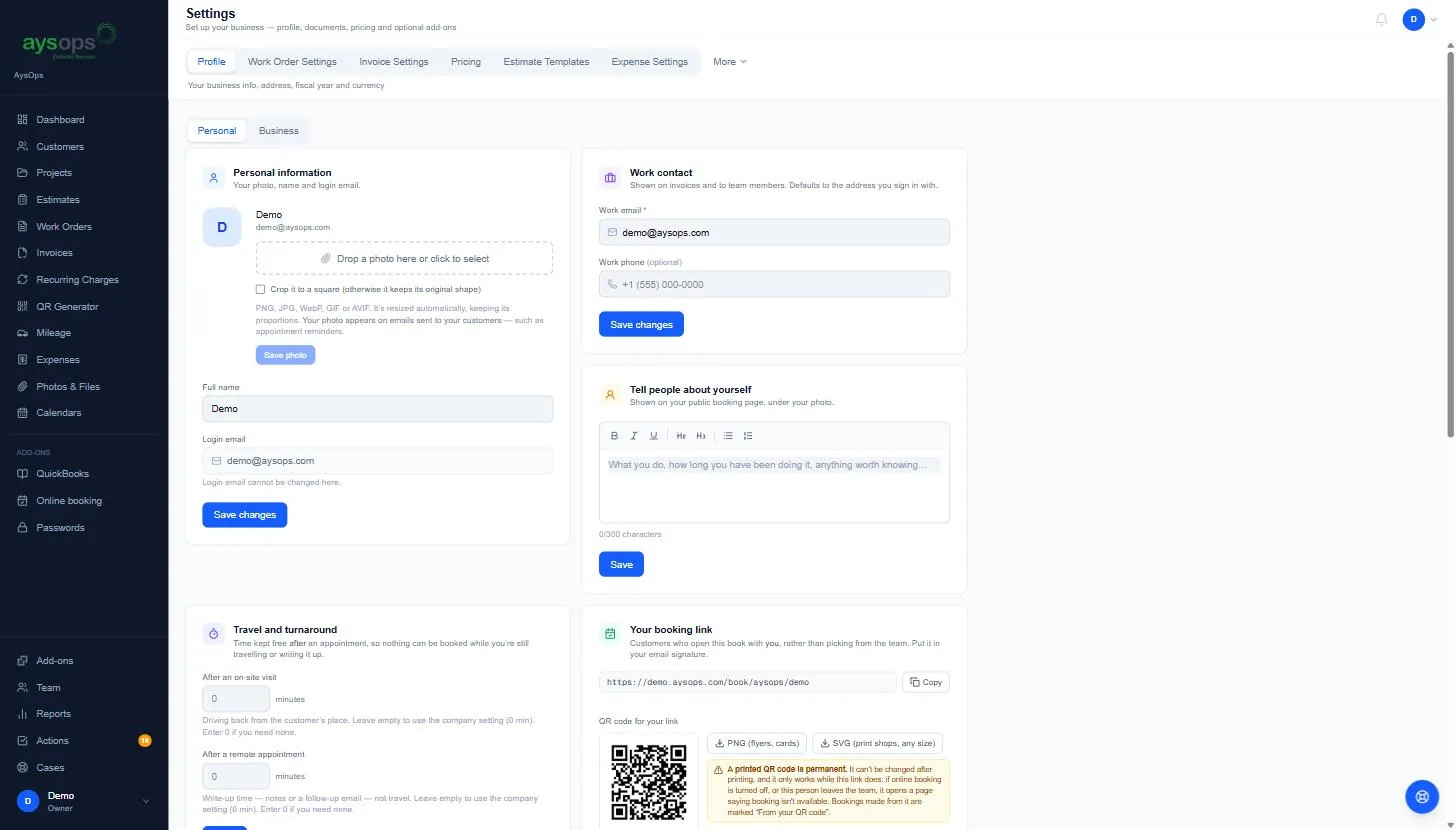
Task: Enable the crop-to-square checkbox
Action: (261, 289)
